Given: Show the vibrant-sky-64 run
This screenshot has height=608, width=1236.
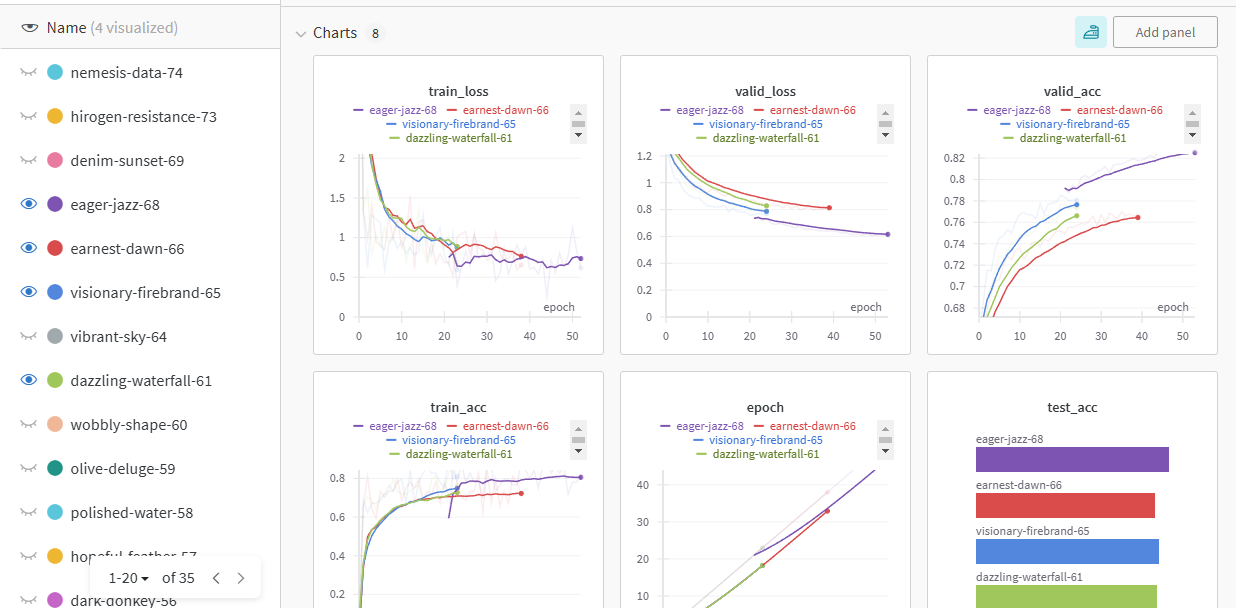Looking at the screenshot, I should (28, 337).
